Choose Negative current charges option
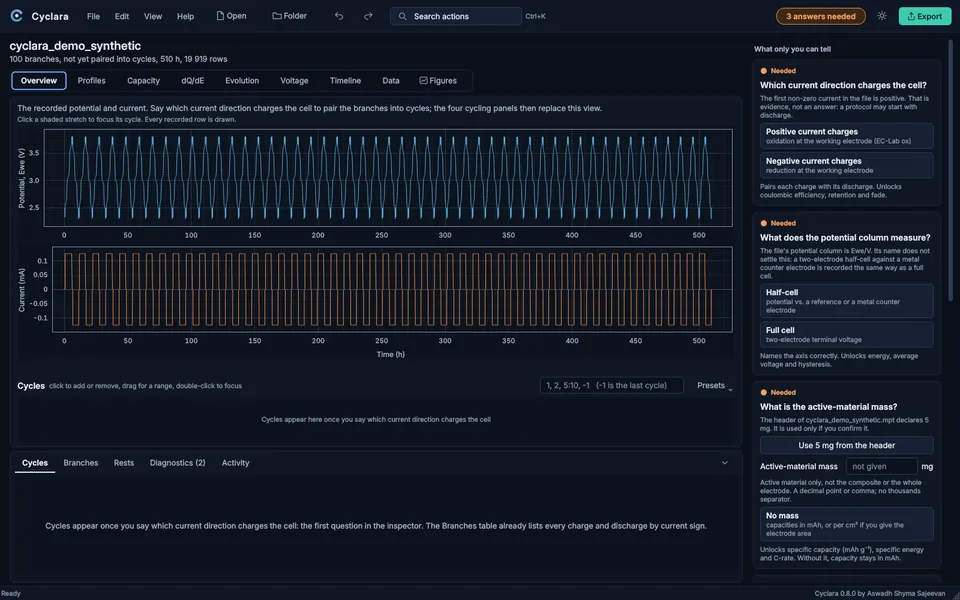This screenshot has width=960, height=600. [x=846, y=165]
